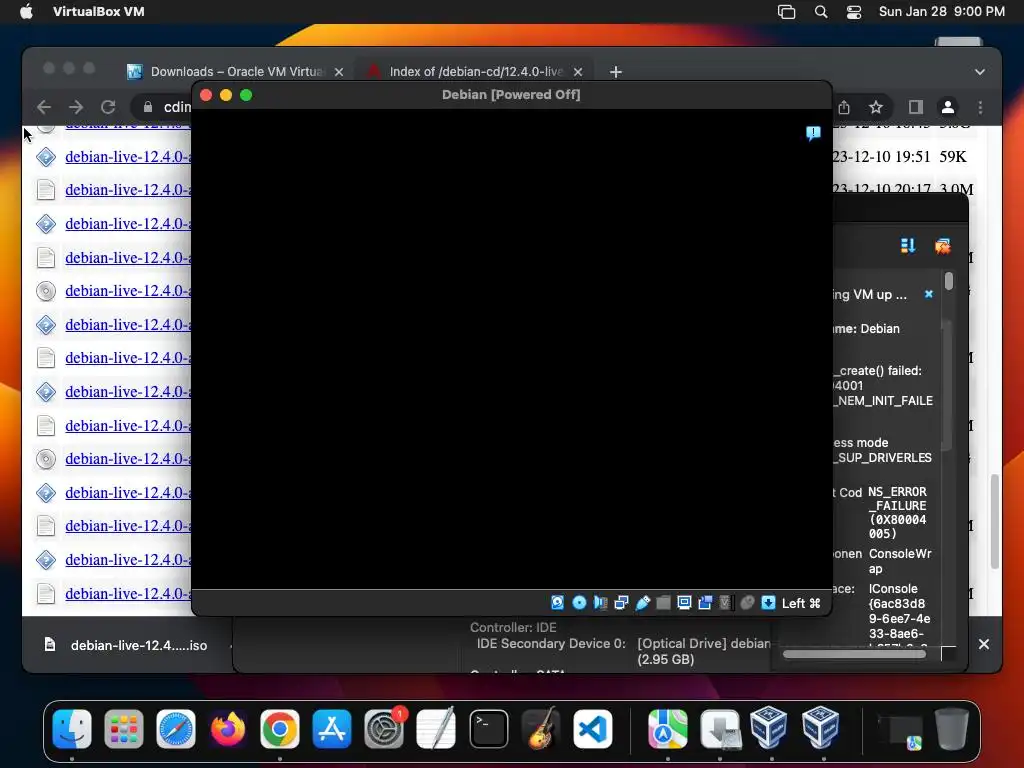Viewport: 1024px width, 768px height.
Task: Click the shared folders indicator in VM status bar
Action: (x=664, y=603)
